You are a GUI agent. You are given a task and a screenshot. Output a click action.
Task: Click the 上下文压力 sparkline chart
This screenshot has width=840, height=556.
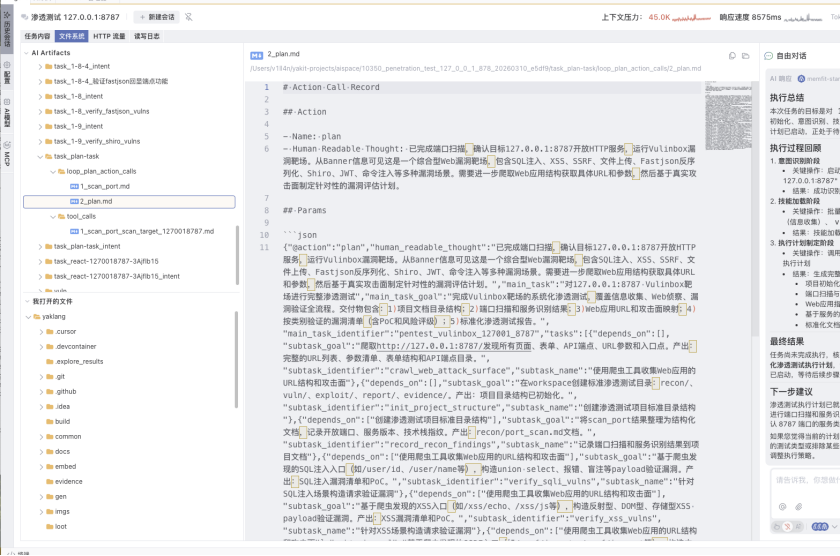click(x=691, y=18)
